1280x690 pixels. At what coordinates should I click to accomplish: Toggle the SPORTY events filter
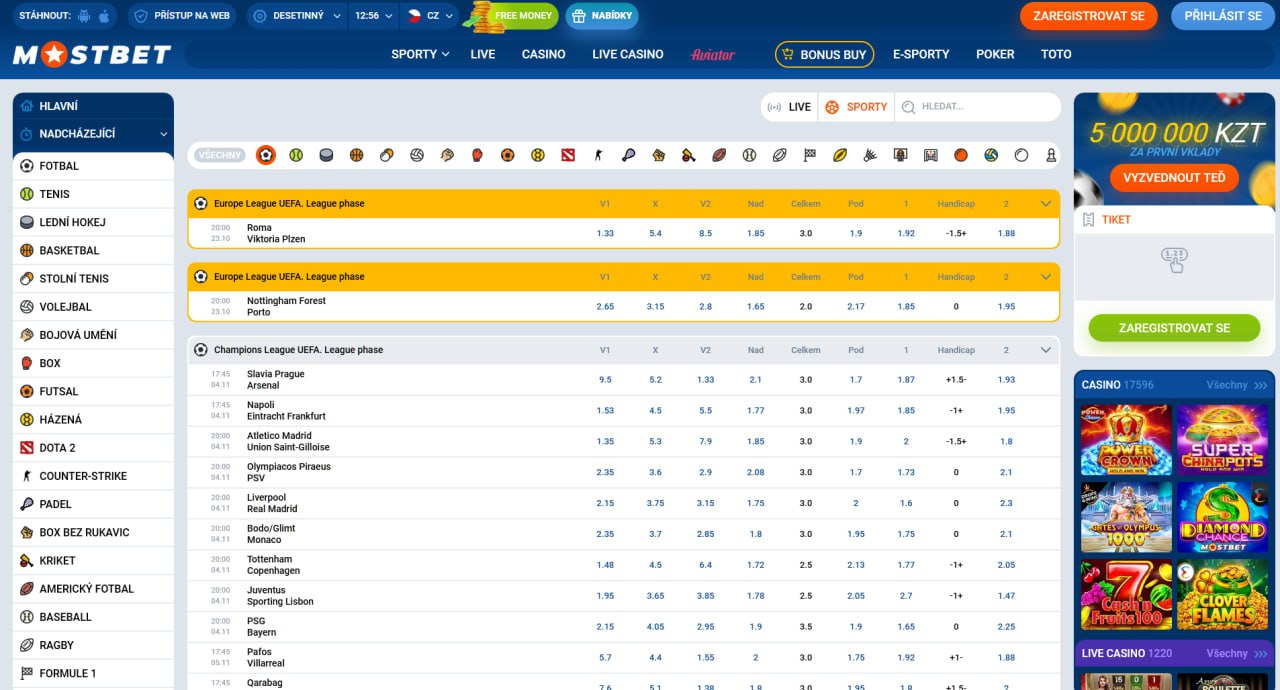point(856,107)
